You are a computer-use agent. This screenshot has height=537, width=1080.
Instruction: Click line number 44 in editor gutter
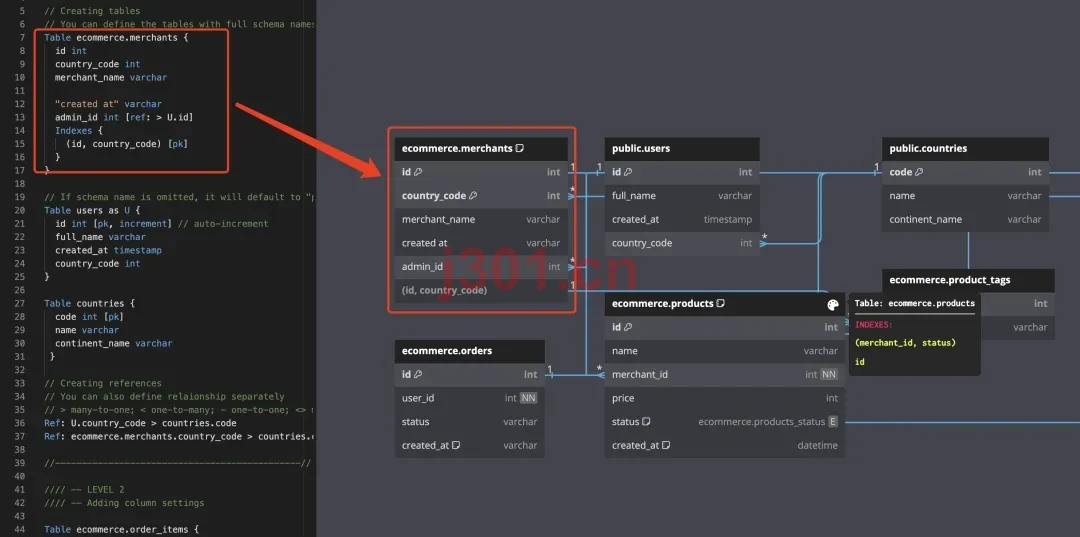point(19,529)
